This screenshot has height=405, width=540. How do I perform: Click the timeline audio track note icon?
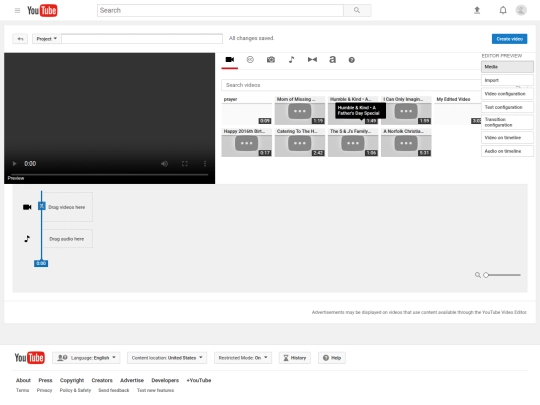coord(27,239)
